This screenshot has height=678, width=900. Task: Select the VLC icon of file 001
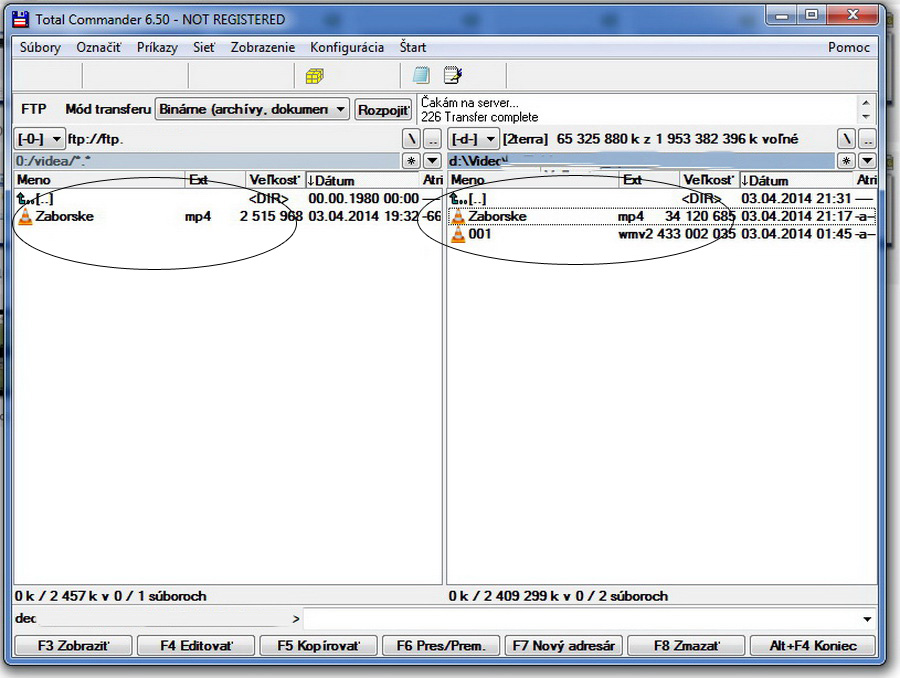[458, 234]
